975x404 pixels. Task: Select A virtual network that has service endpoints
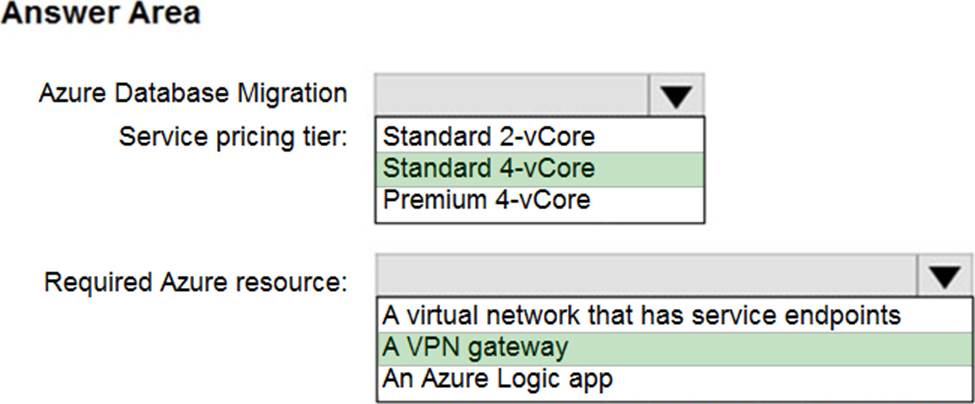(641, 315)
